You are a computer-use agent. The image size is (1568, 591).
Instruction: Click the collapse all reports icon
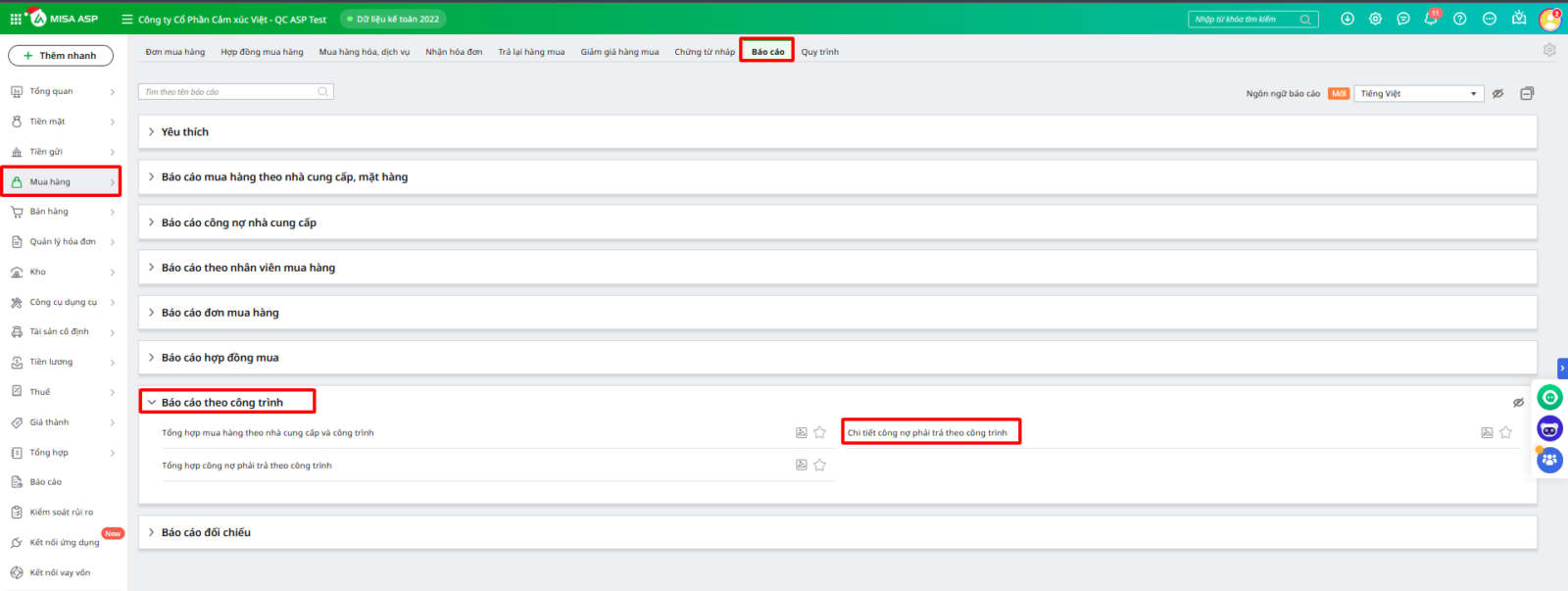click(1527, 93)
